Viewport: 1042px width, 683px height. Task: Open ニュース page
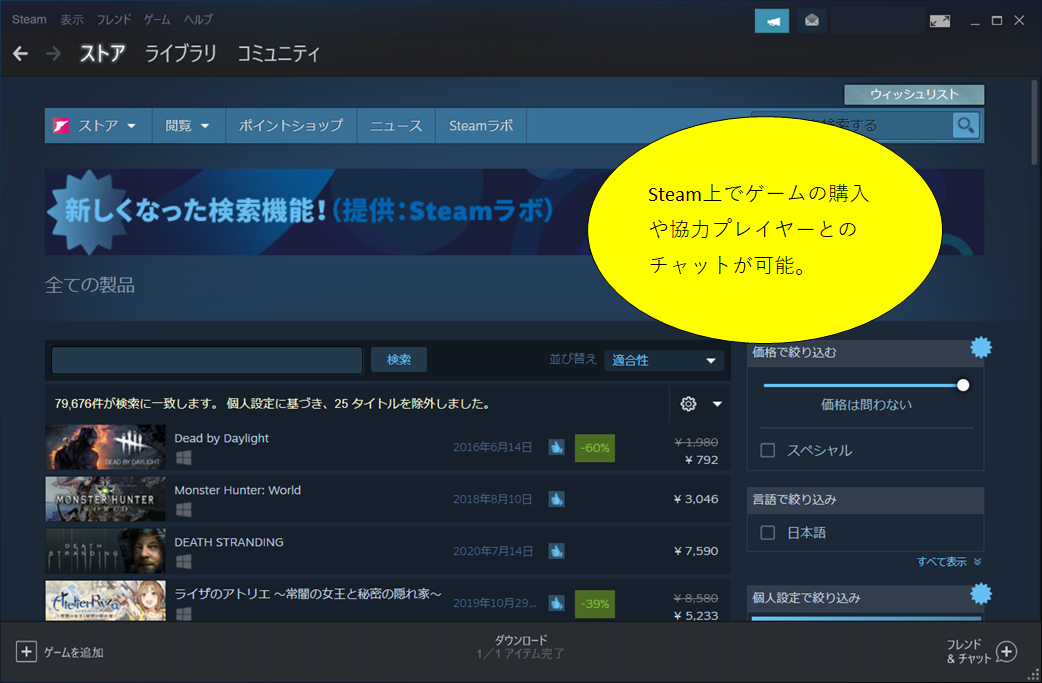coord(396,126)
